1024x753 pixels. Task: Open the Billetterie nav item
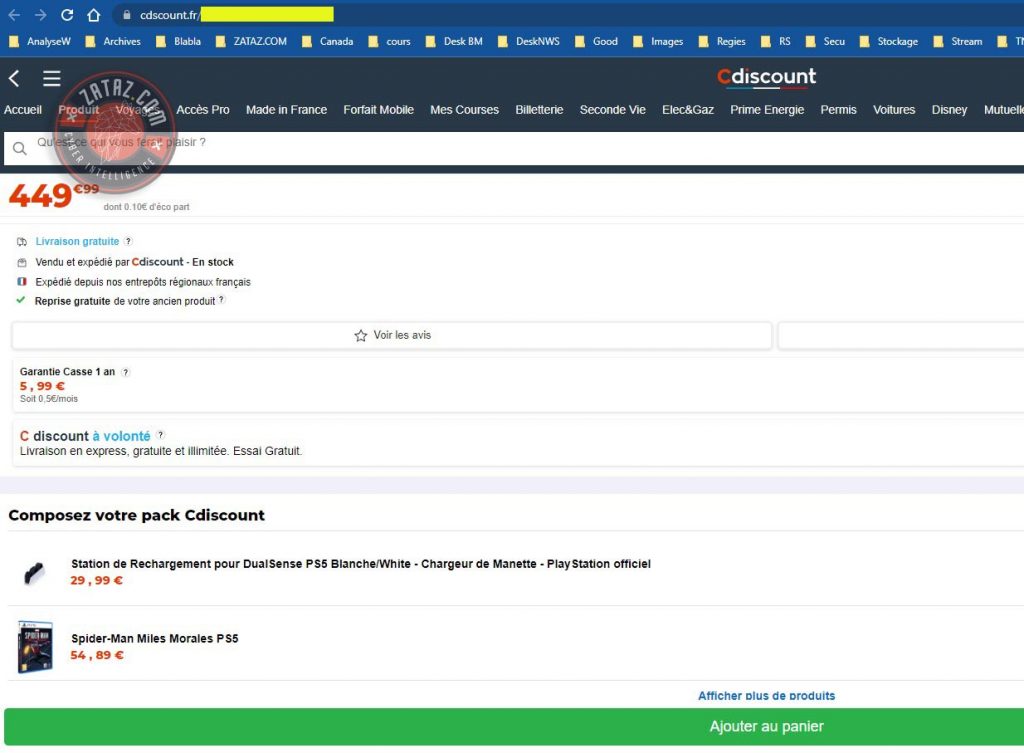[x=539, y=110]
